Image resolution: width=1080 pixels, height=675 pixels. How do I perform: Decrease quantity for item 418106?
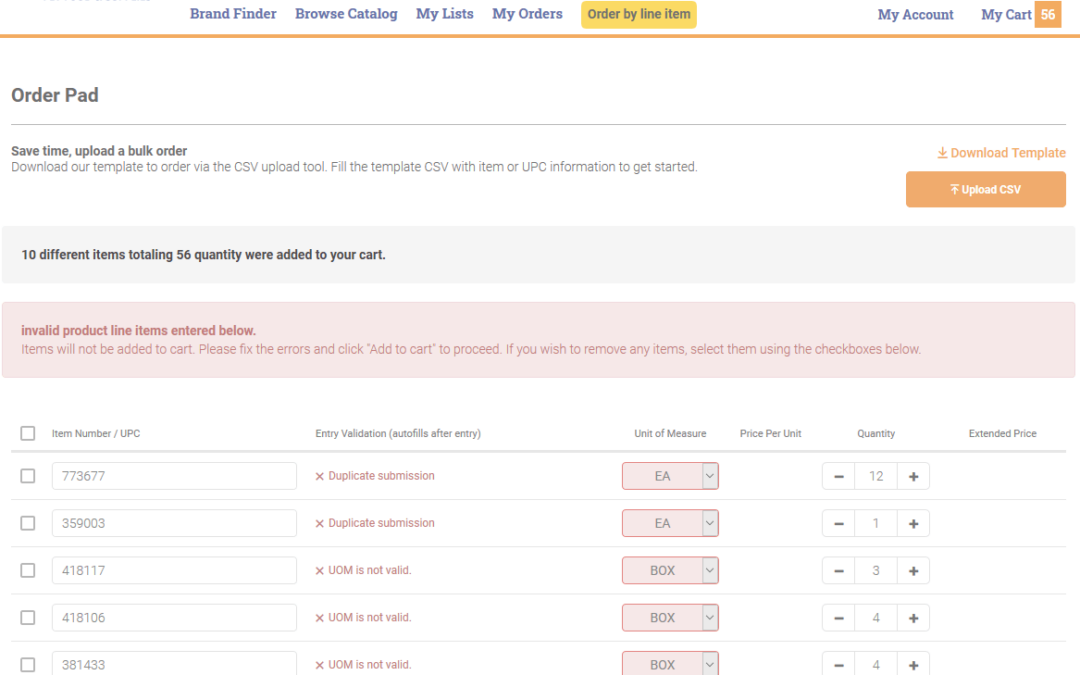click(x=838, y=618)
